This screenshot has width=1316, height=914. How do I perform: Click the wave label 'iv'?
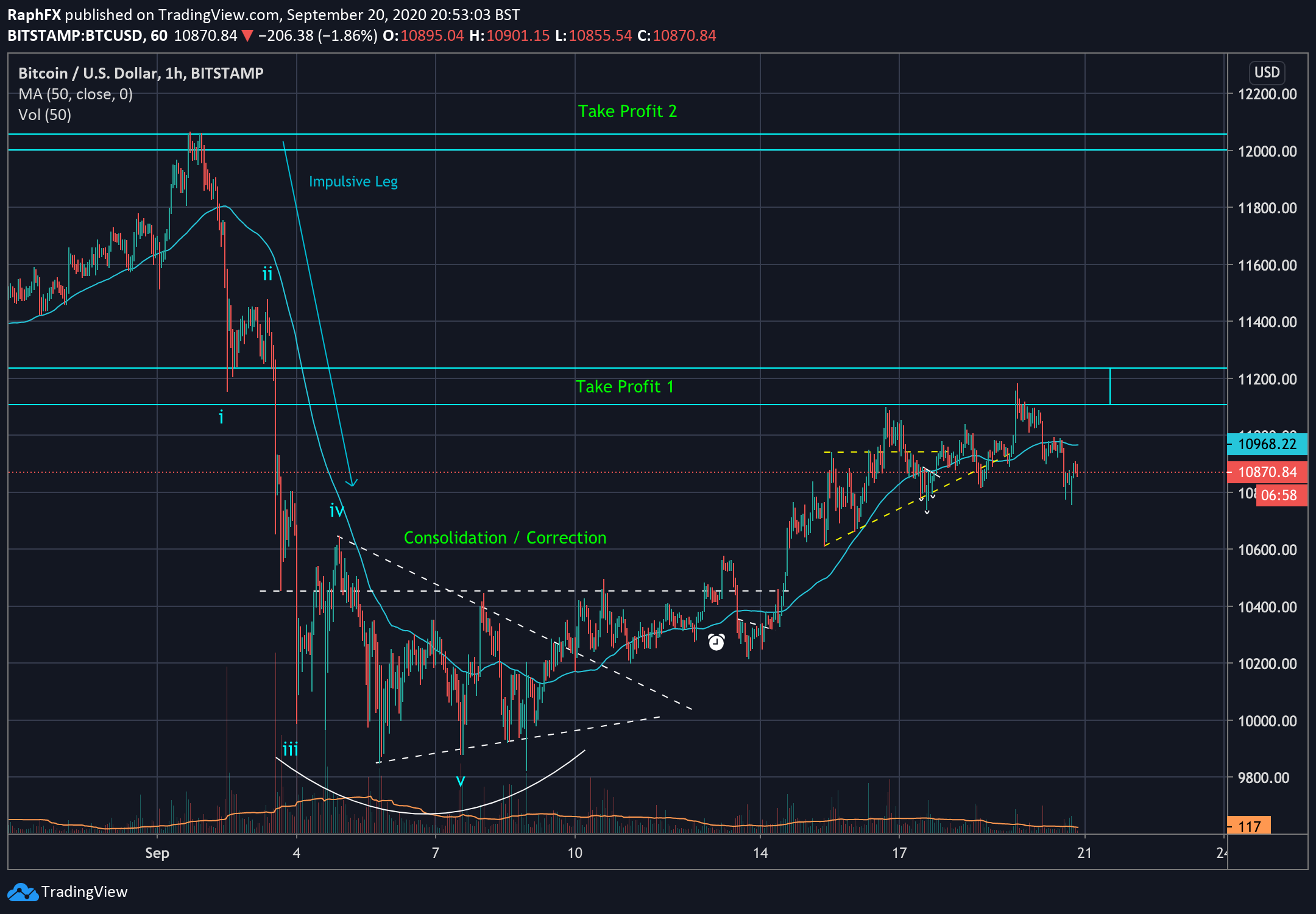coord(337,511)
